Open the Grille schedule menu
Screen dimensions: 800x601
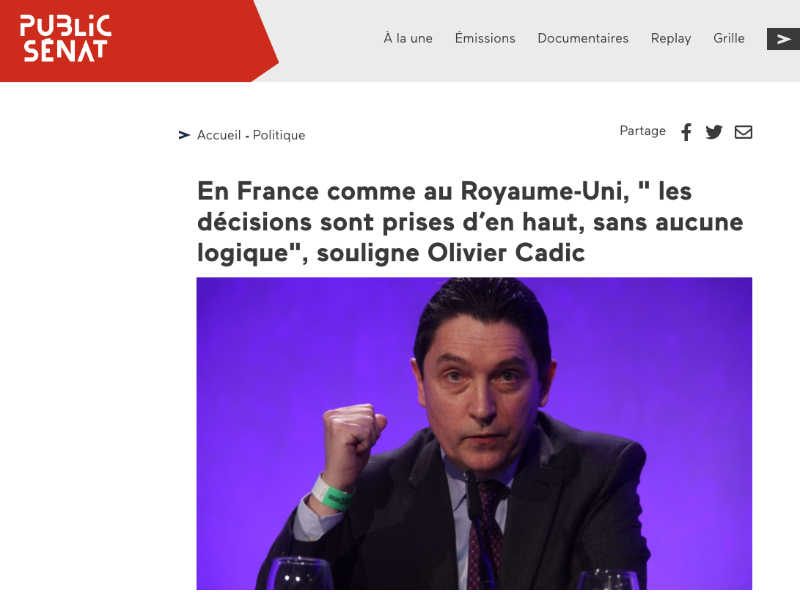(x=729, y=38)
